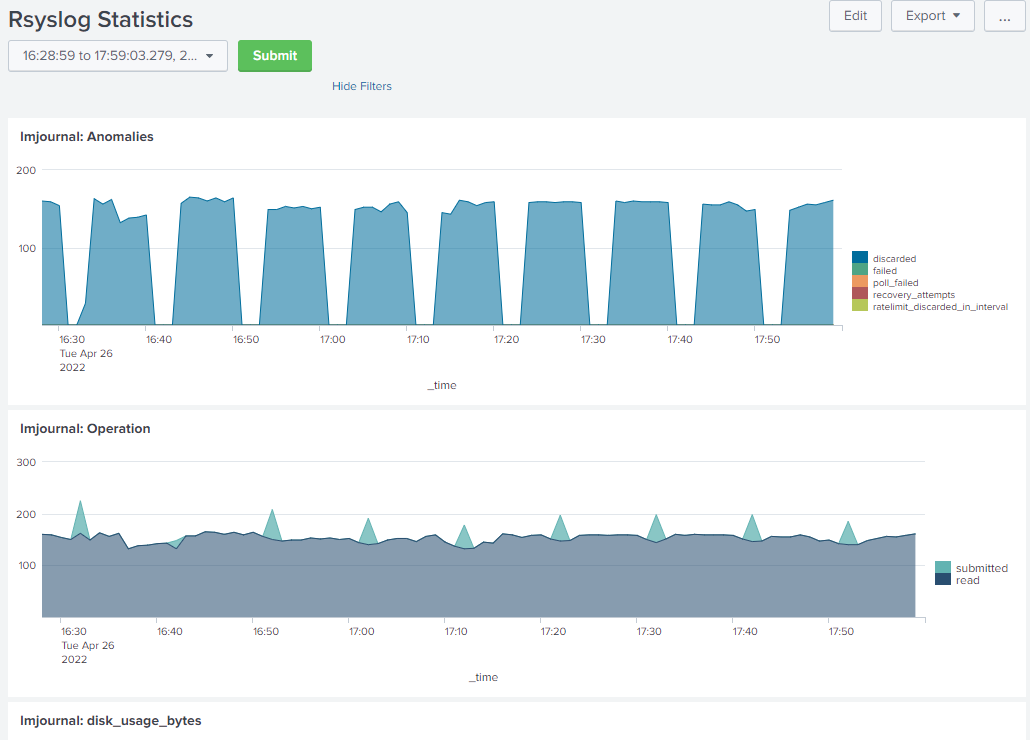Screen dimensions: 1030x740
Task: Select the discarded legend label
Action: coord(894,259)
